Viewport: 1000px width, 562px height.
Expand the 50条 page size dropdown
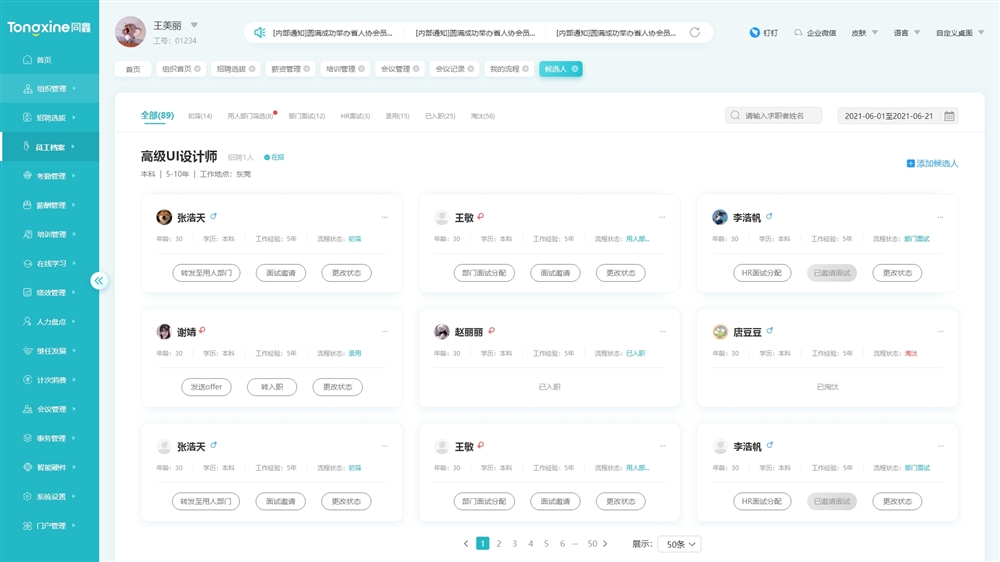coord(679,544)
